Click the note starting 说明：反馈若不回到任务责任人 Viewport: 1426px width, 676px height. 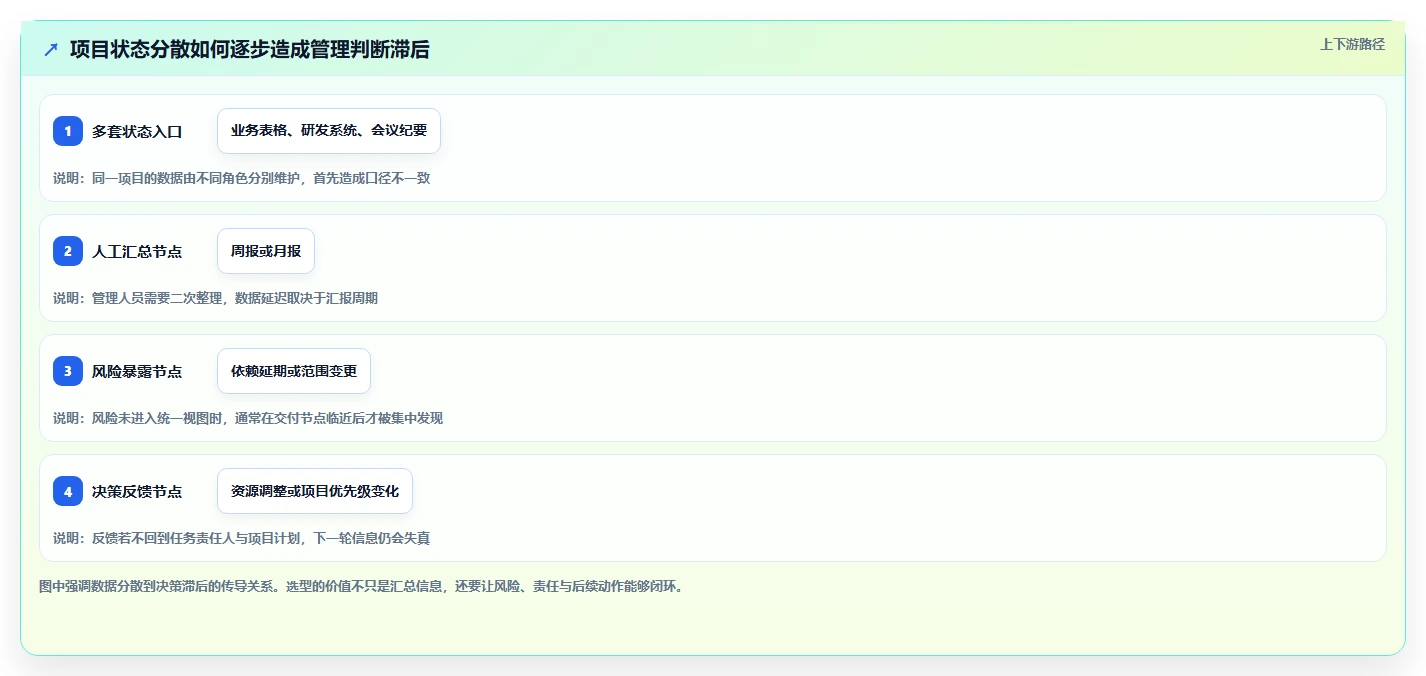click(x=242, y=538)
